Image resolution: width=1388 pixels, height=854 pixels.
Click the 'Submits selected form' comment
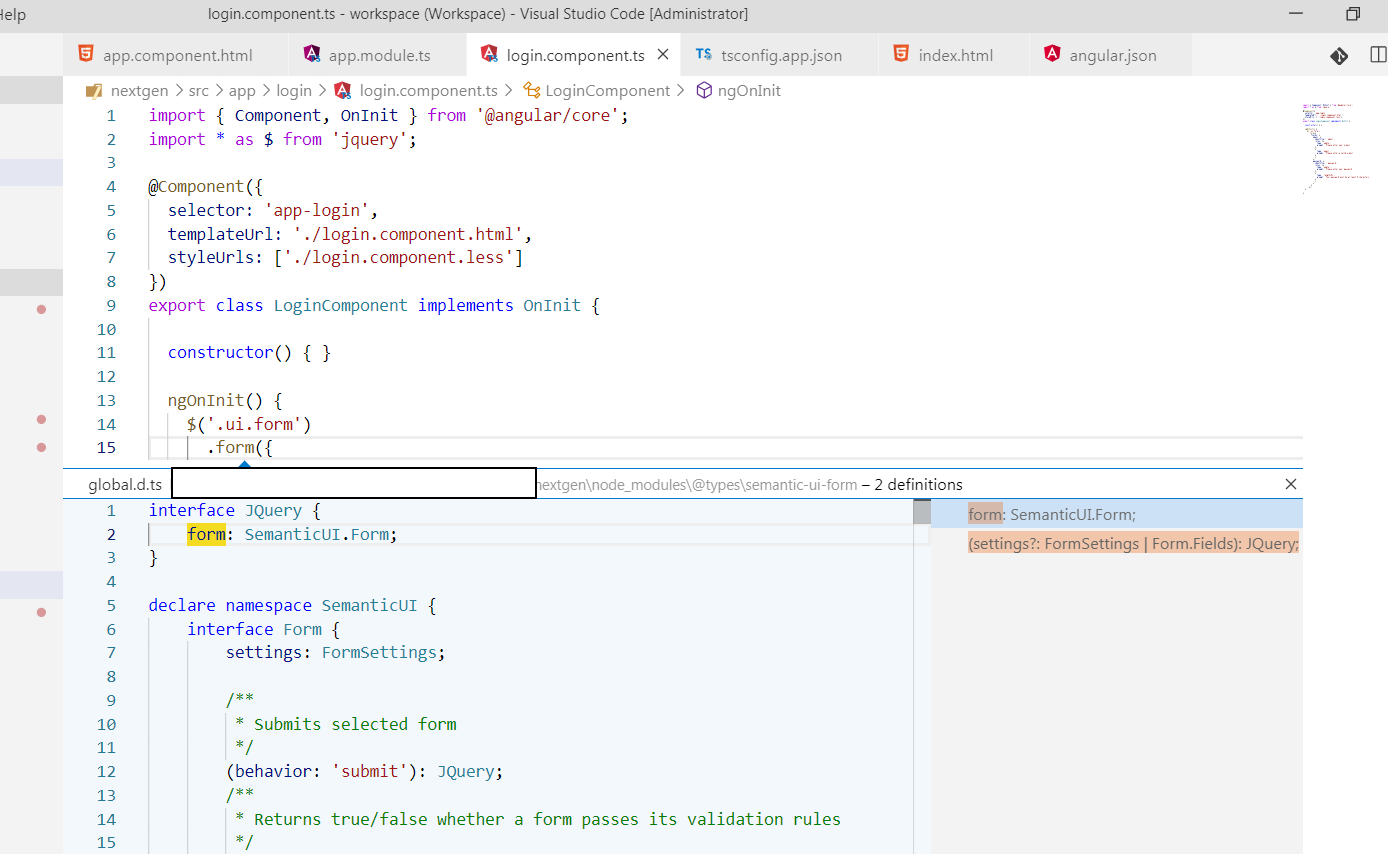[x=355, y=724]
